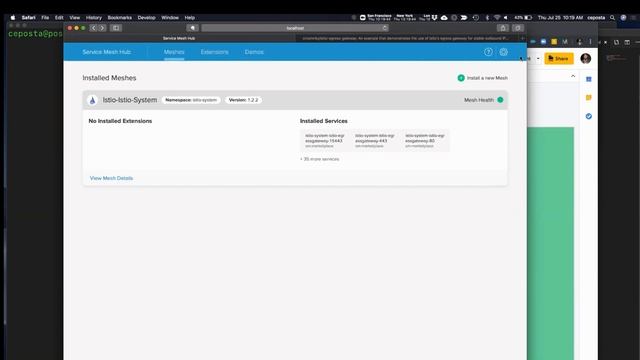The height and width of the screenshot is (360, 640).
Task: Open dropdown arrow left of Share button
Action: 538,58
